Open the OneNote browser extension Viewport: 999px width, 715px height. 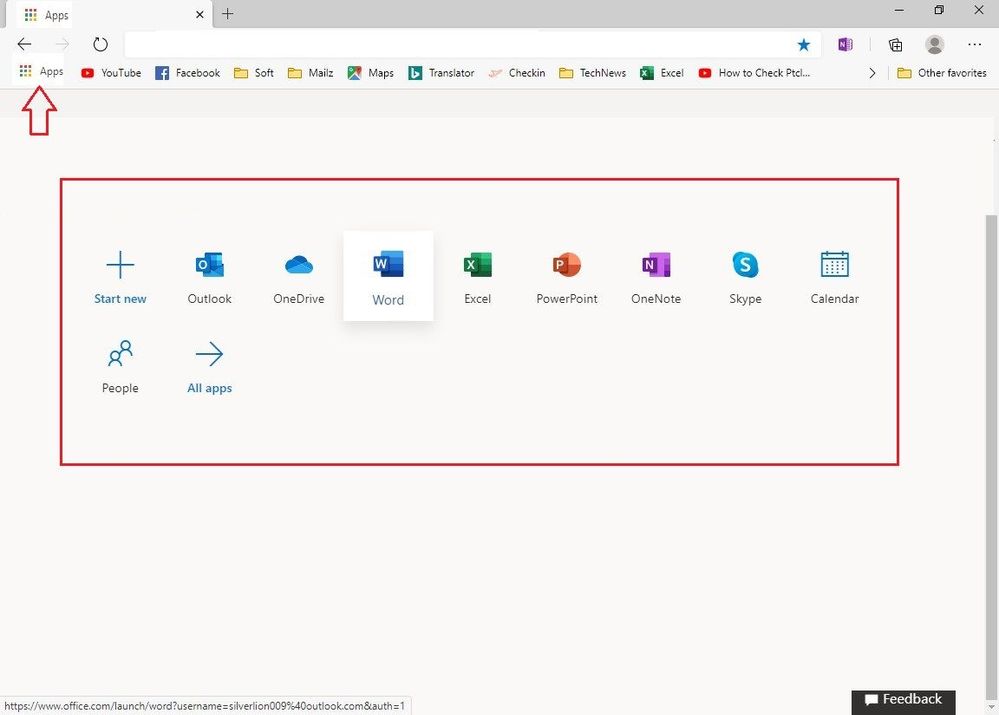[x=845, y=44]
